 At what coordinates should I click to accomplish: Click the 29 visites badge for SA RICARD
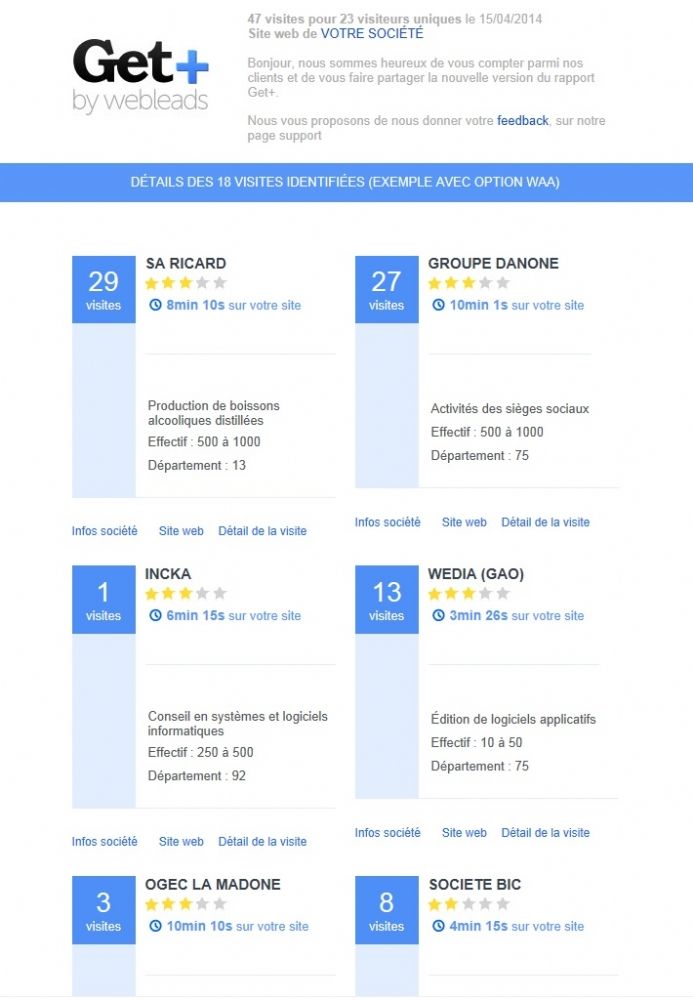click(x=103, y=290)
